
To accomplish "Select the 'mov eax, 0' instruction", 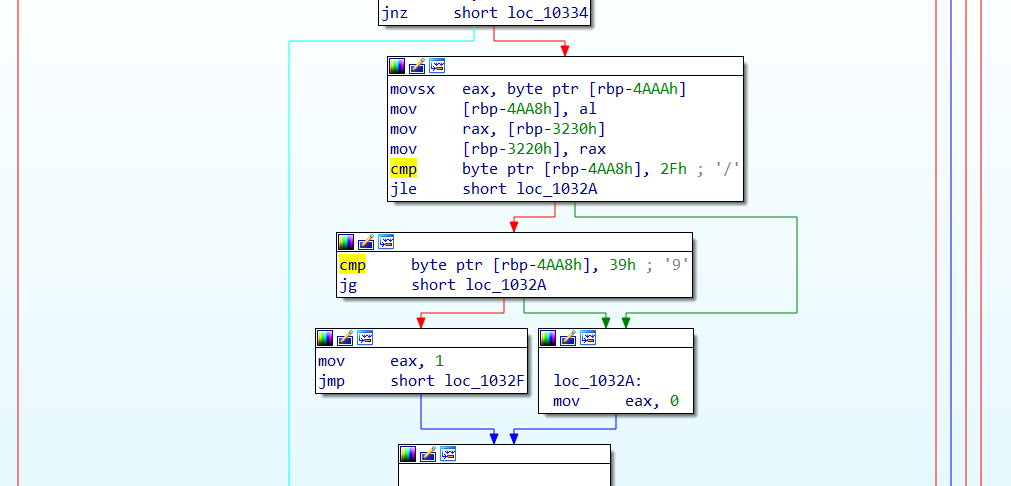I will tap(616, 402).
